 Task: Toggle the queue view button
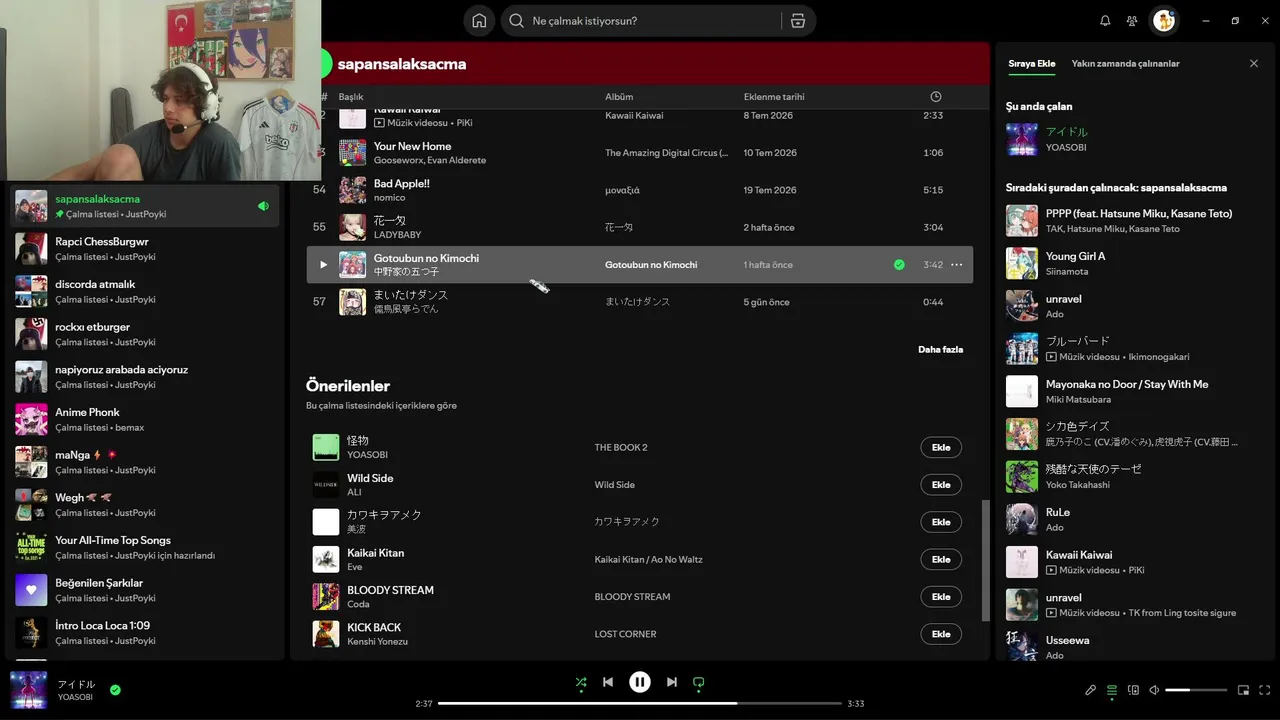coord(1112,690)
